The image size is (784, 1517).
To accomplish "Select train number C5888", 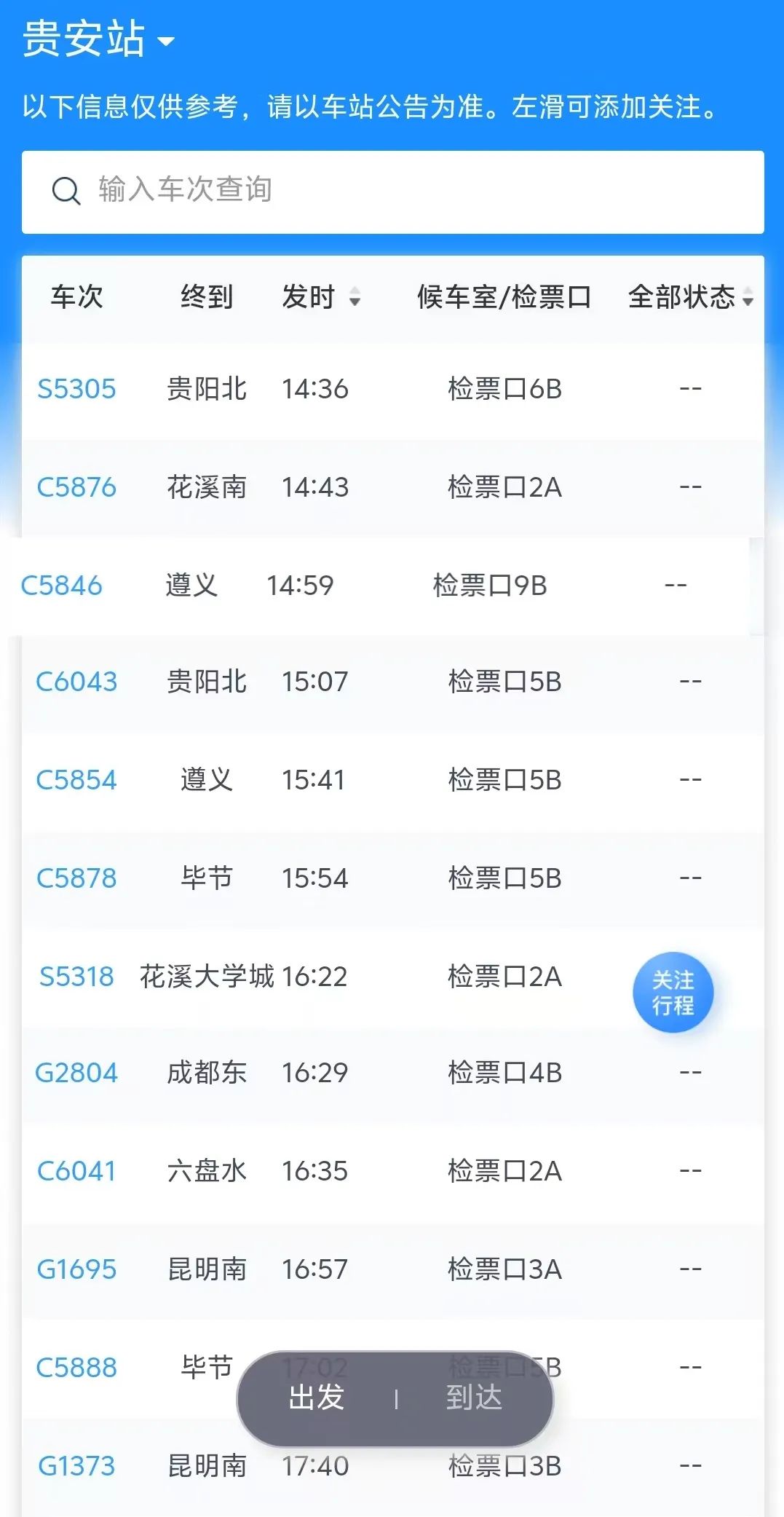I will [76, 1368].
